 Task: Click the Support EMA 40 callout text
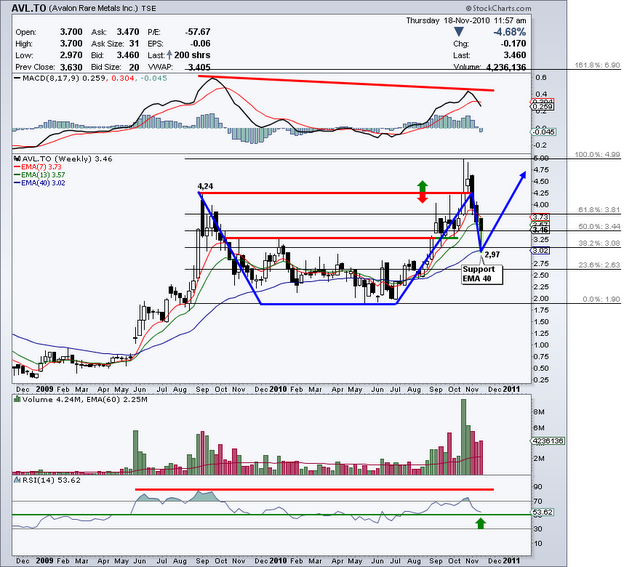pyautogui.click(x=479, y=274)
